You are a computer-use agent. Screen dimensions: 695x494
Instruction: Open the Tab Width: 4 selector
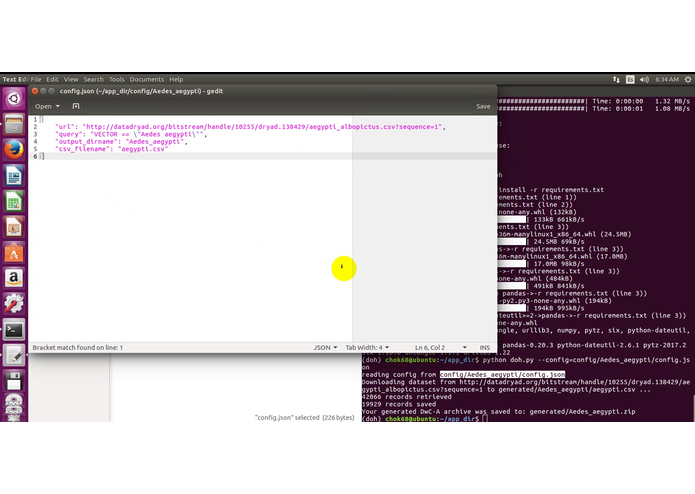pyautogui.click(x=367, y=347)
